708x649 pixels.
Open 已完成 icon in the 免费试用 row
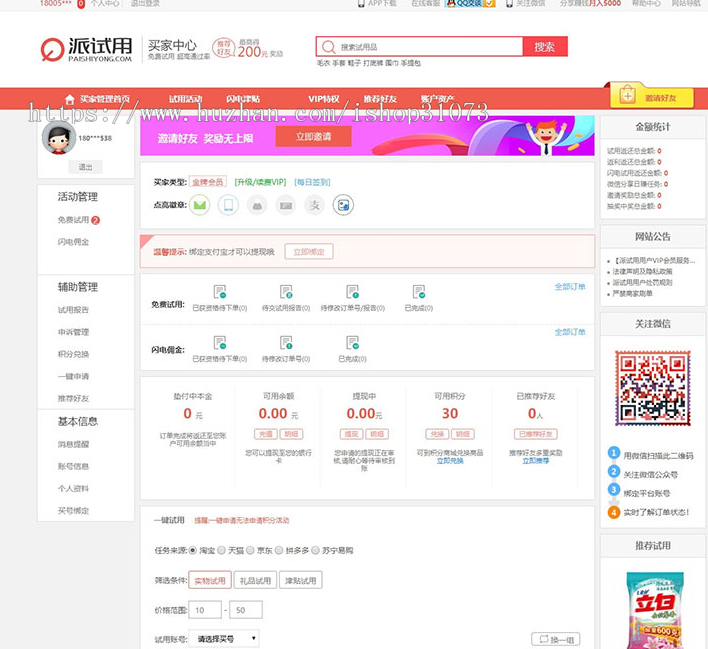point(419,292)
